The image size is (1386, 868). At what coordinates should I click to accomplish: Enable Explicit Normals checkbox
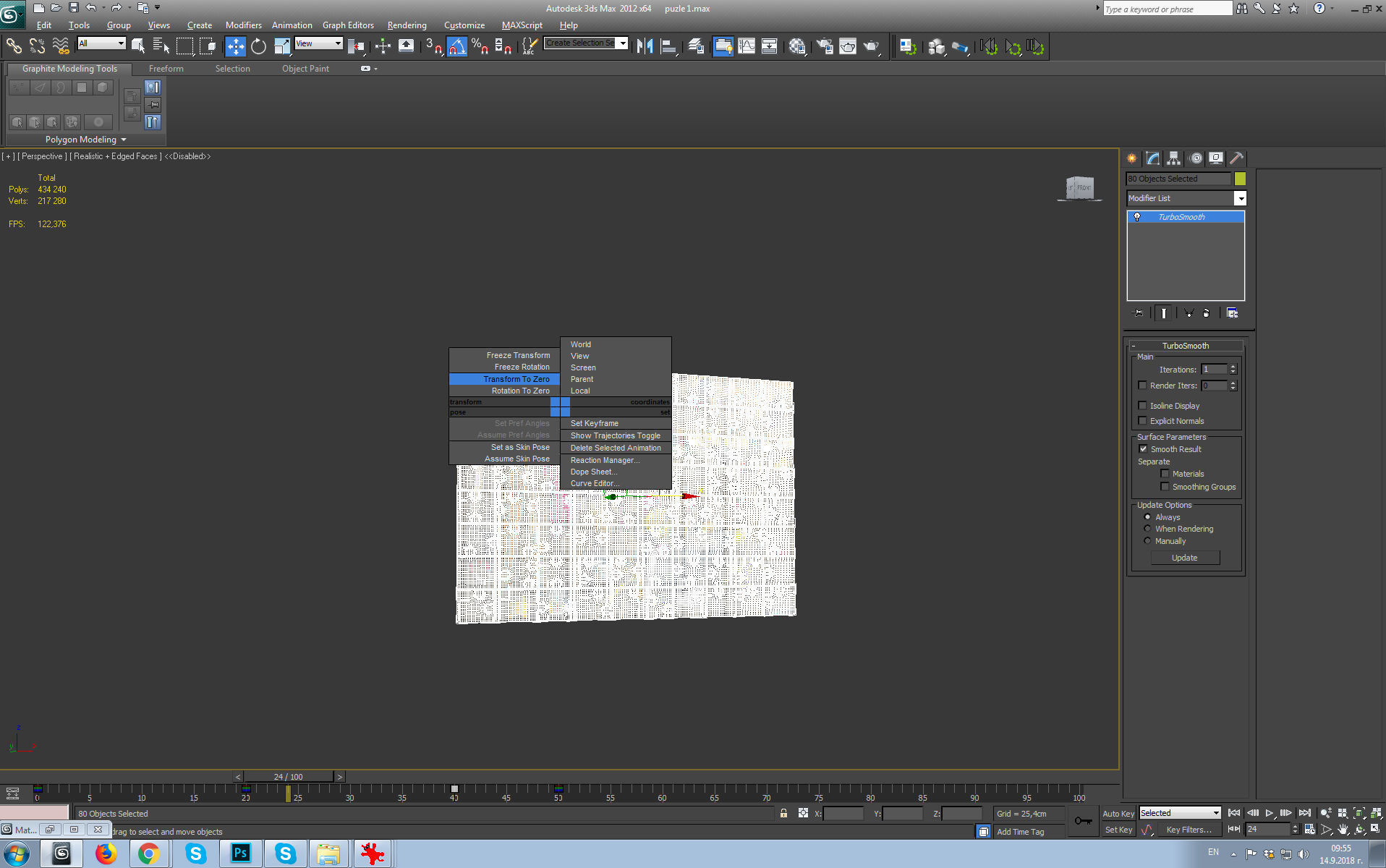pos(1143,421)
